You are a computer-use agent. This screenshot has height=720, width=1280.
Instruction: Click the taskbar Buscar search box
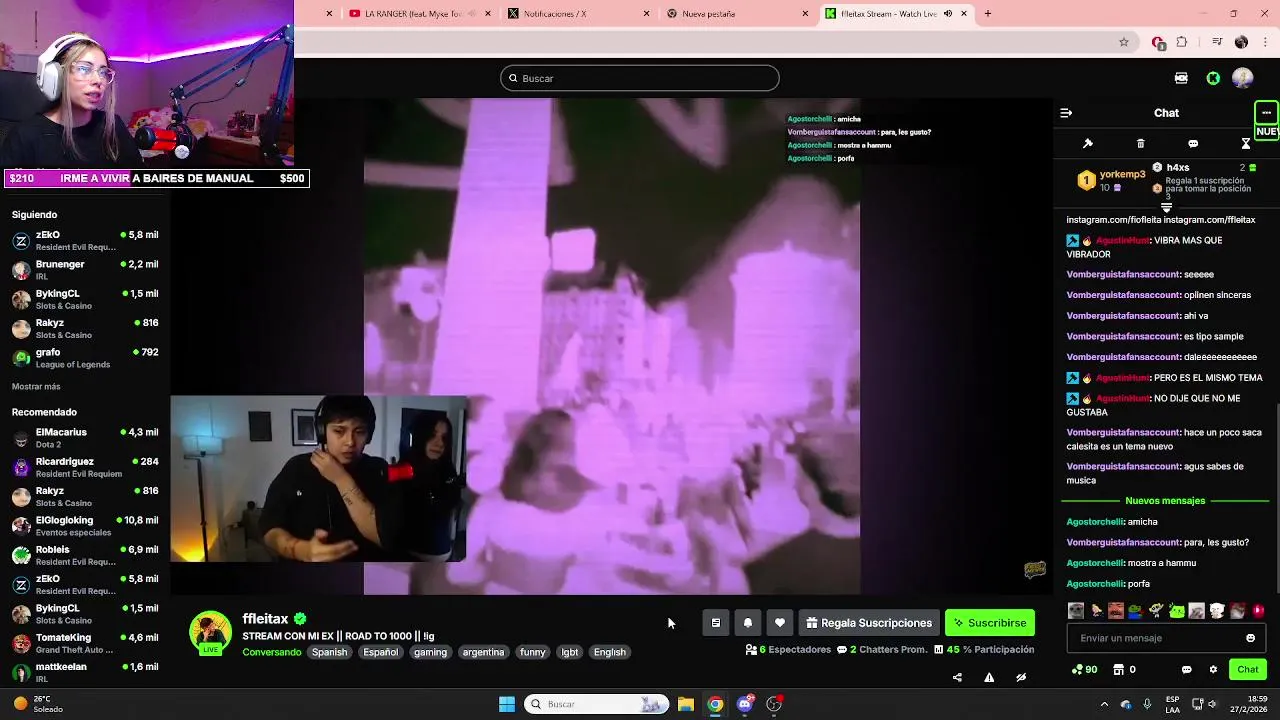pyautogui.click(x=597, y=704)
